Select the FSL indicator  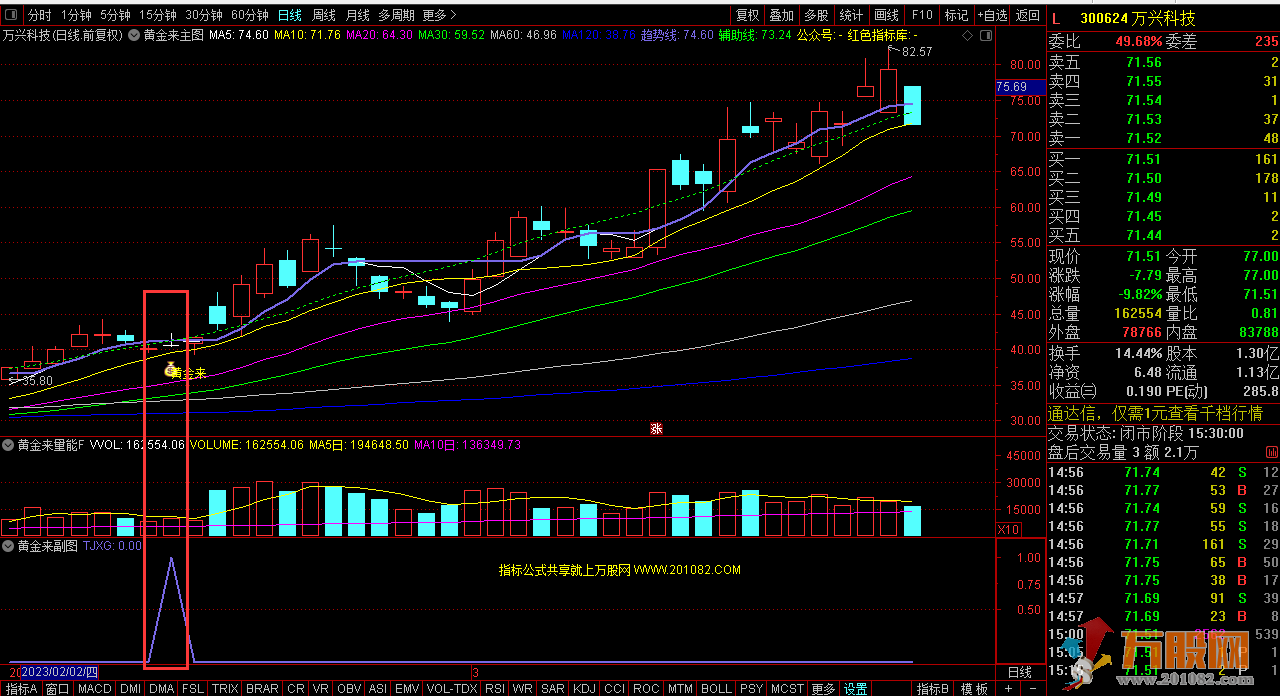click(x=192, y=689)
